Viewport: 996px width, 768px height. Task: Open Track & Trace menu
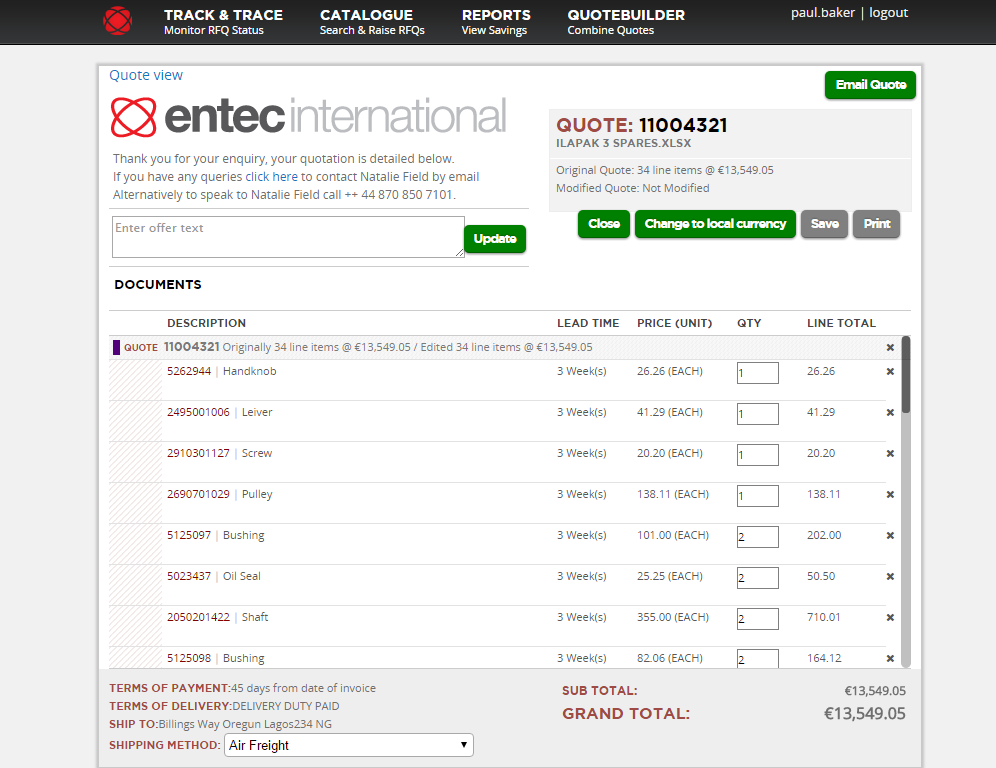click(223, 22)
